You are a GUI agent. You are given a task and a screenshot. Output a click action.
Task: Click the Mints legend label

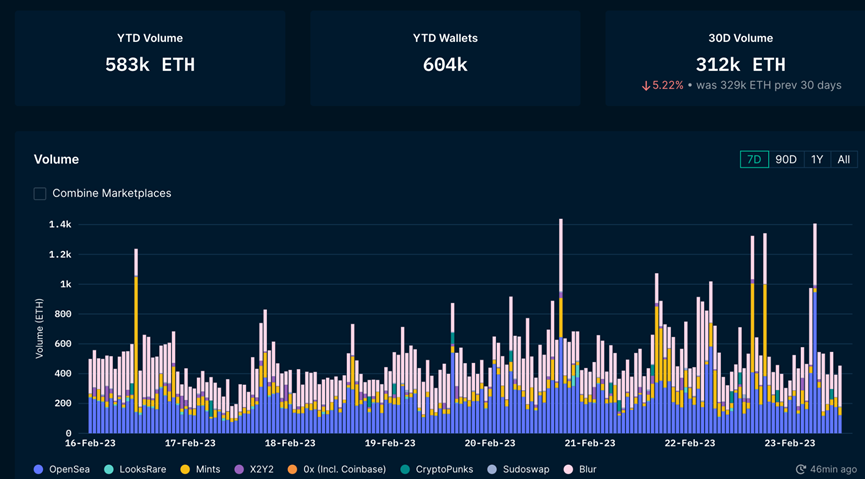207,470
